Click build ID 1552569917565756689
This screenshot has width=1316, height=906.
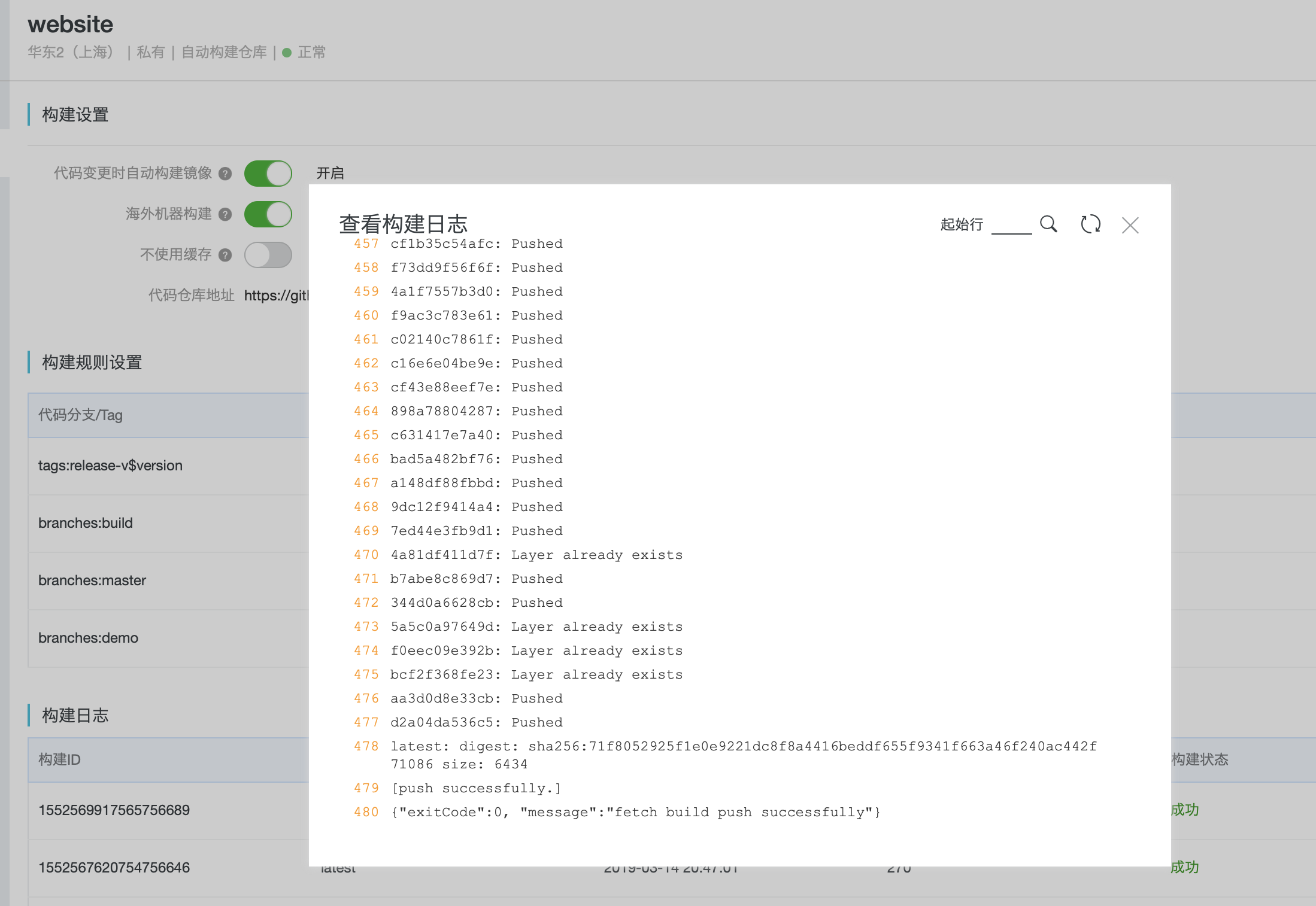pos(114,810)
